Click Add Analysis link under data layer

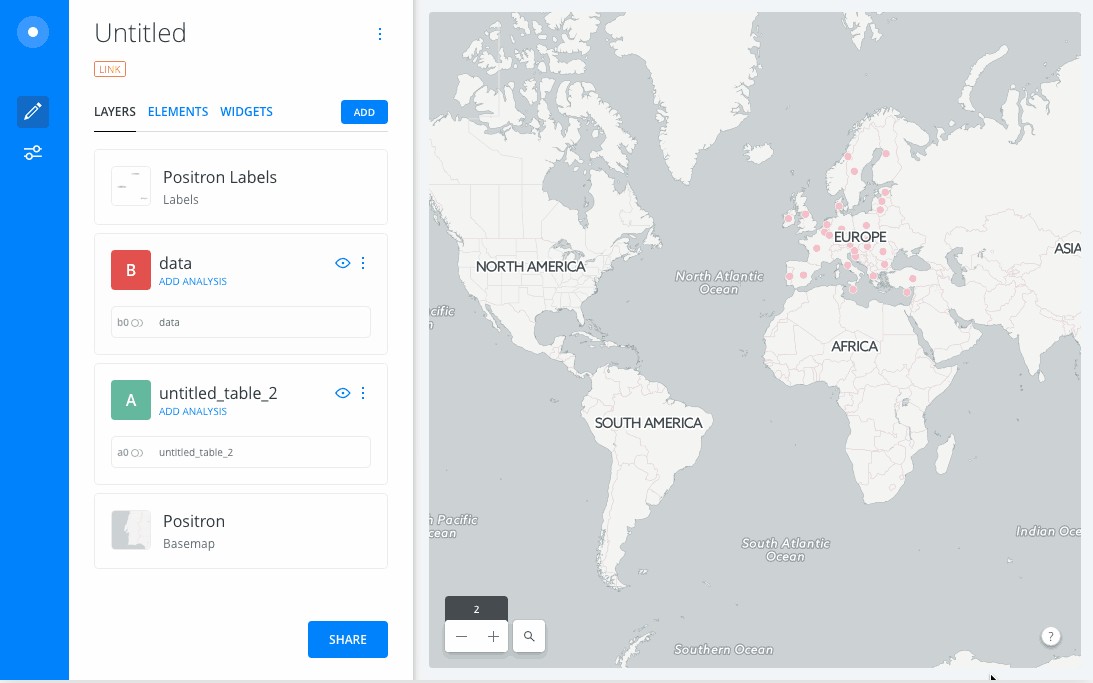pyautogui.click(x=193, y=282)
